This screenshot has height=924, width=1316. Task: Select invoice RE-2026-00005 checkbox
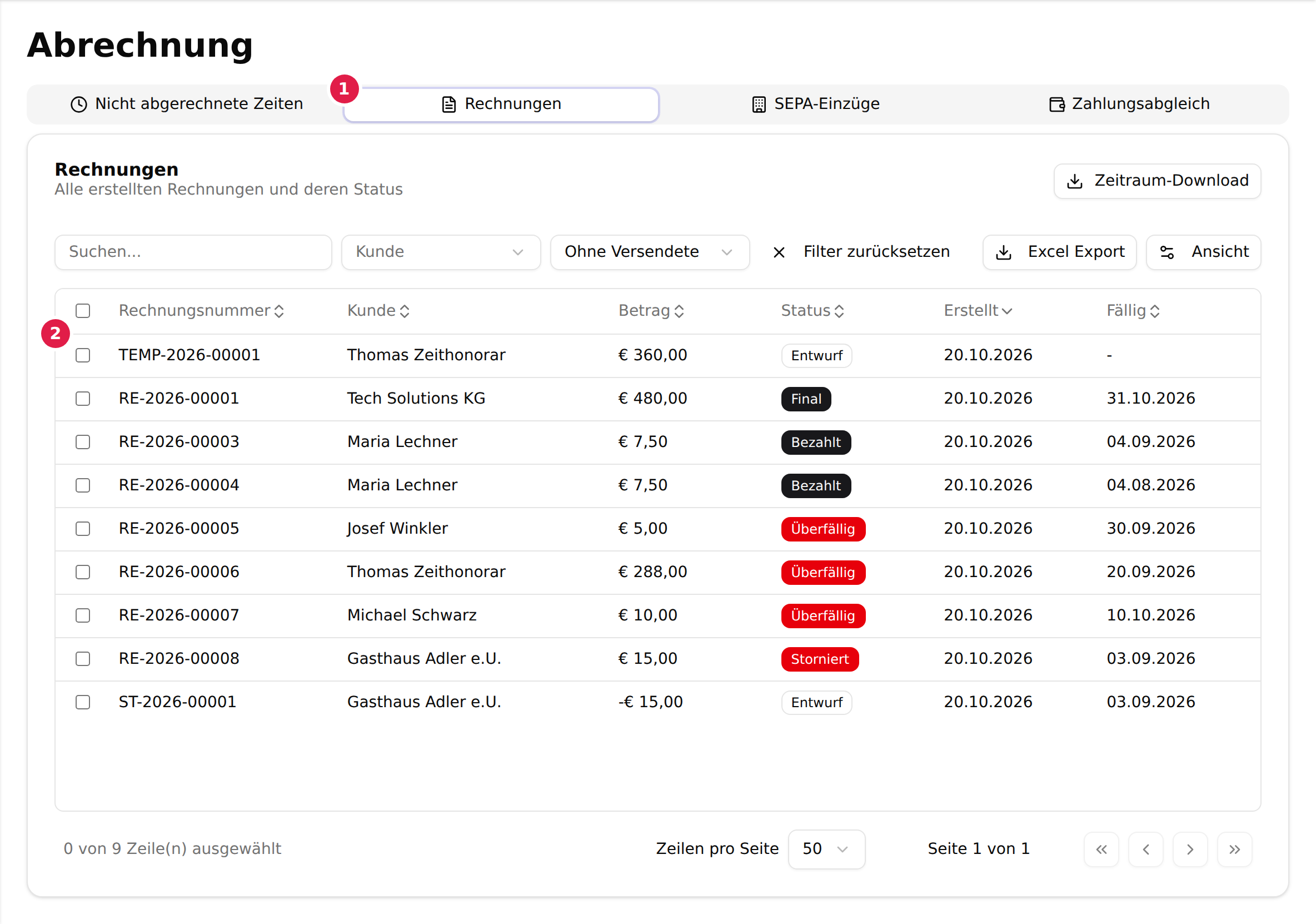coord(83,529)
